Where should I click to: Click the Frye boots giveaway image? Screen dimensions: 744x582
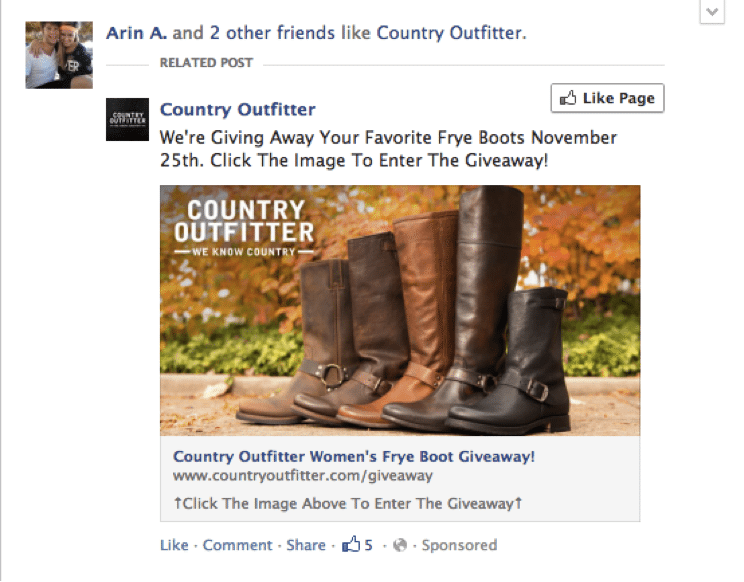(x=400, y=310)
